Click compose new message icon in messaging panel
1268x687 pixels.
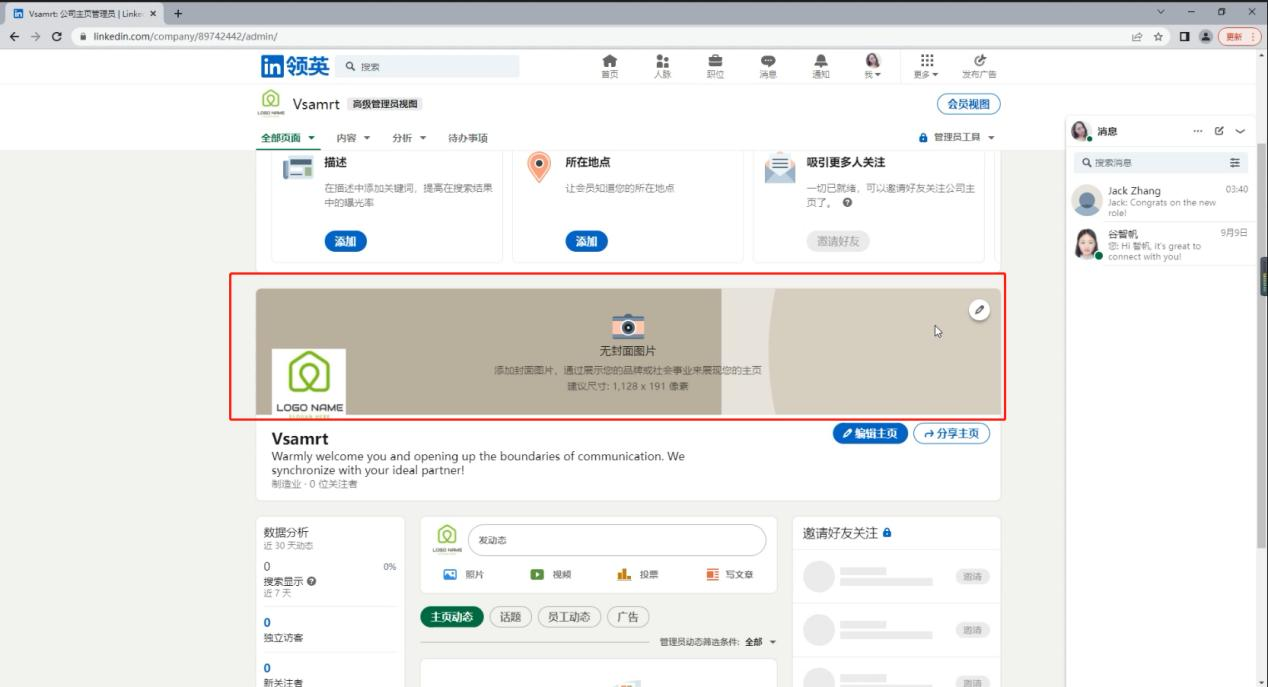[x=1219, y=132]
